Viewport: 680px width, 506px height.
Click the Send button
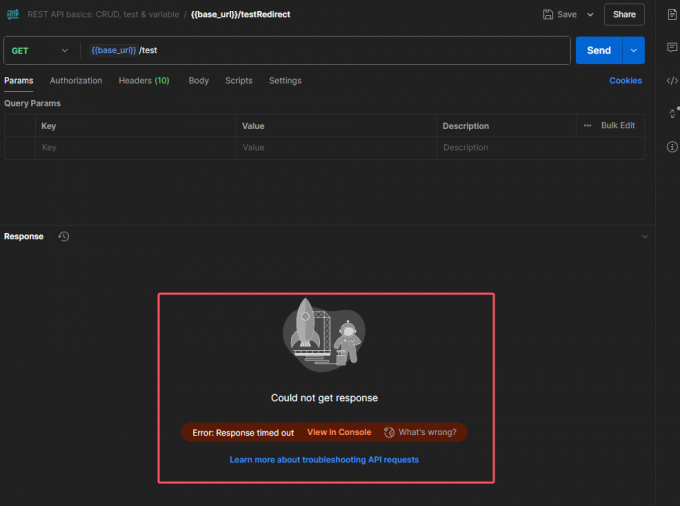(599, 50)
